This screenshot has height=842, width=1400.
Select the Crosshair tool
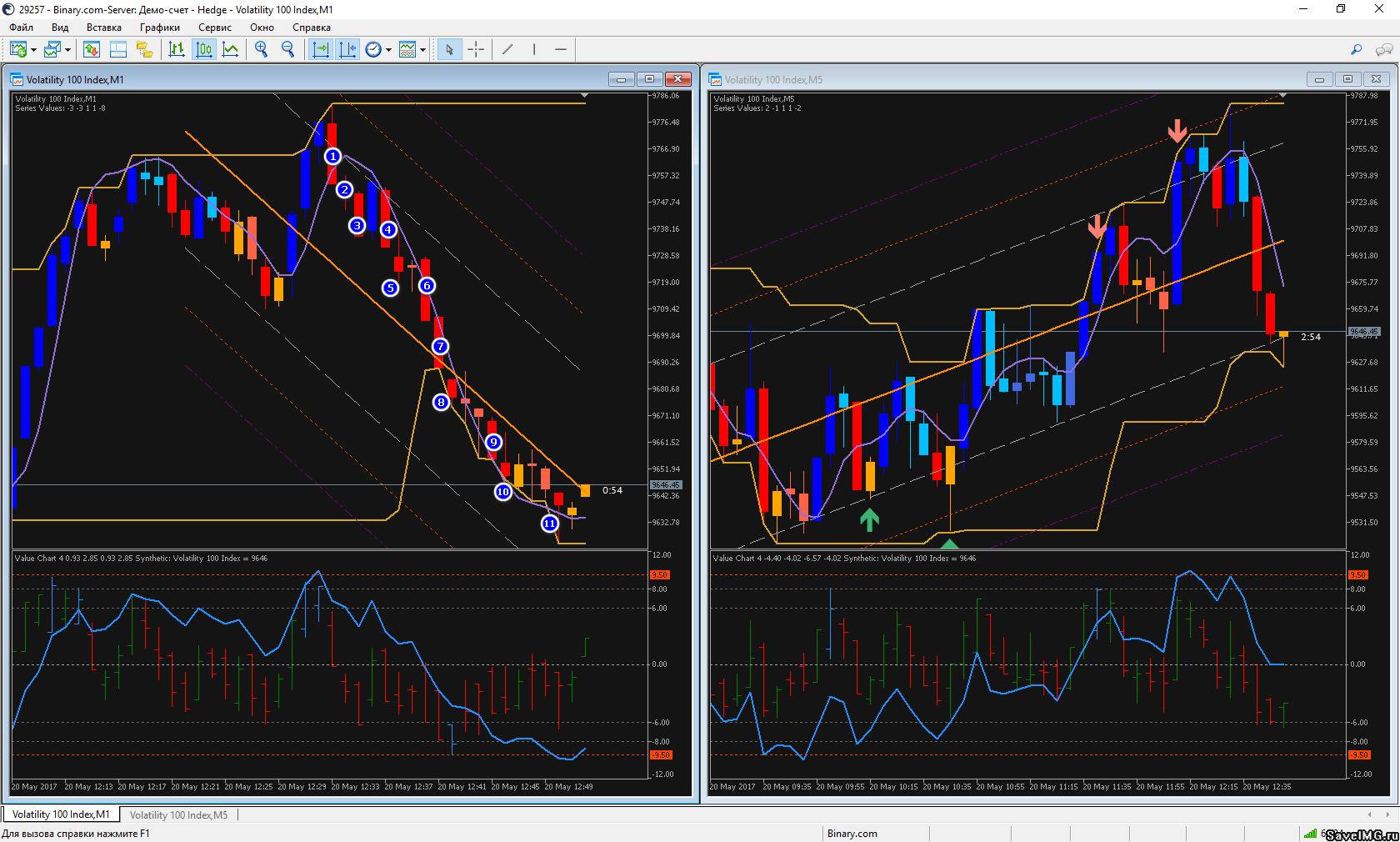click(x=476, y=50)
